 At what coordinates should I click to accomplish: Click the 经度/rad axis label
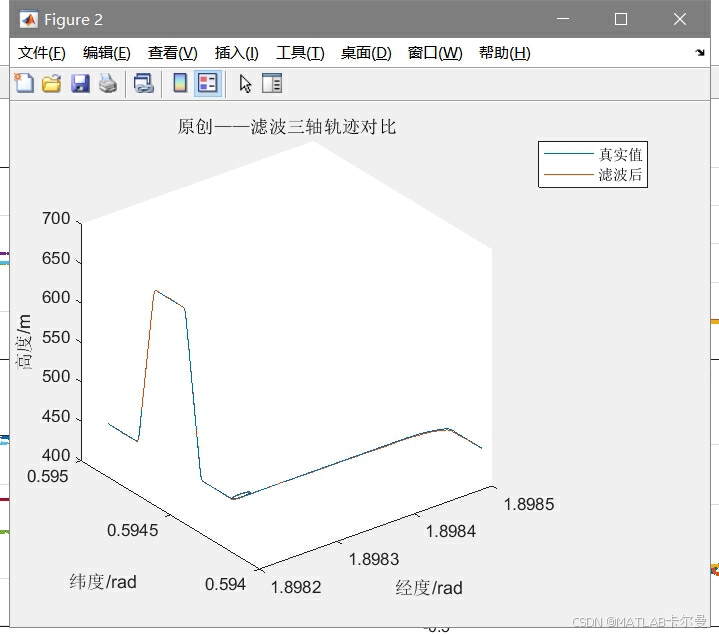pos(429,588)
